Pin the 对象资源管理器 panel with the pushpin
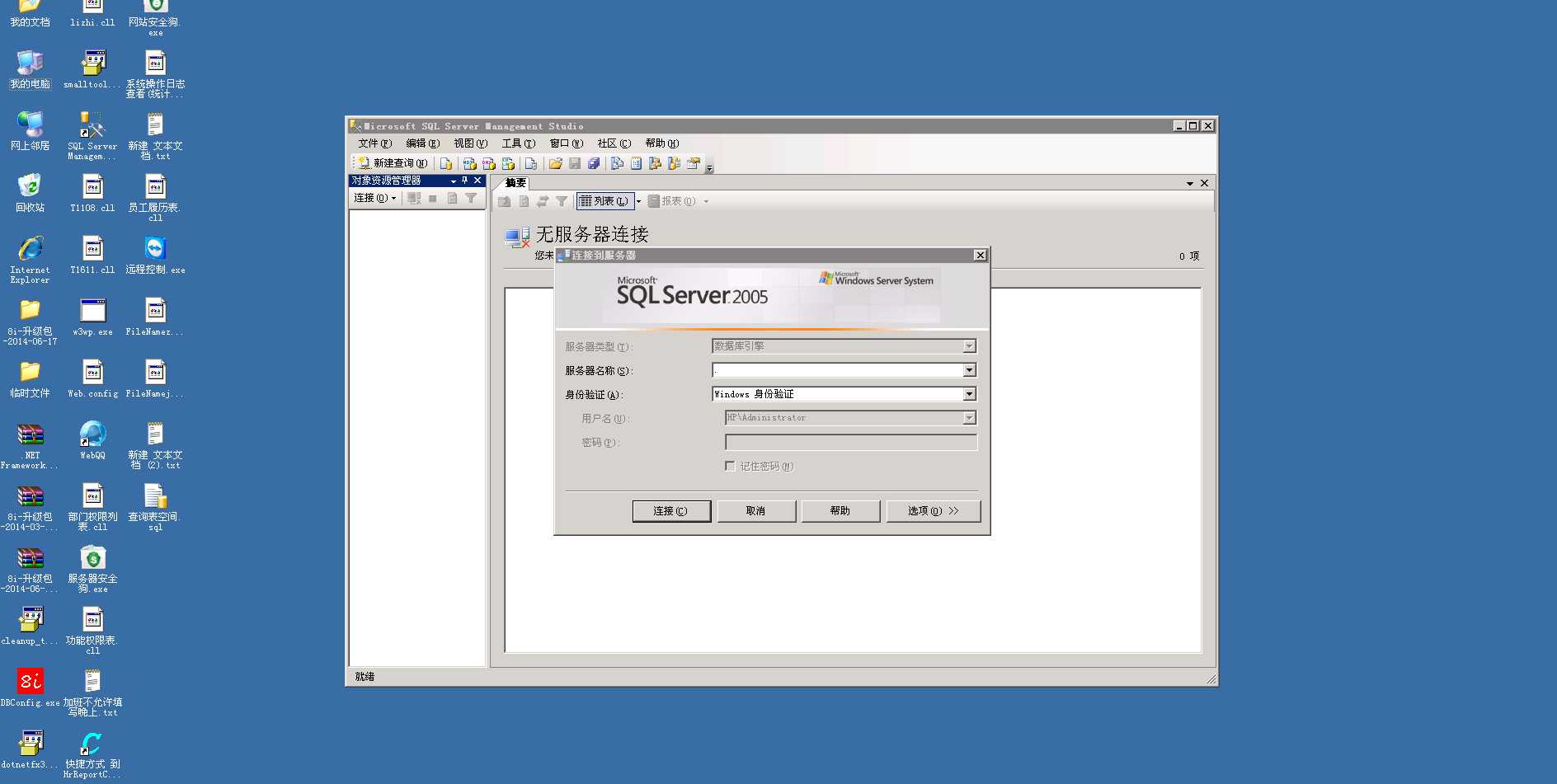1557x784 pixels. [465, 181]
